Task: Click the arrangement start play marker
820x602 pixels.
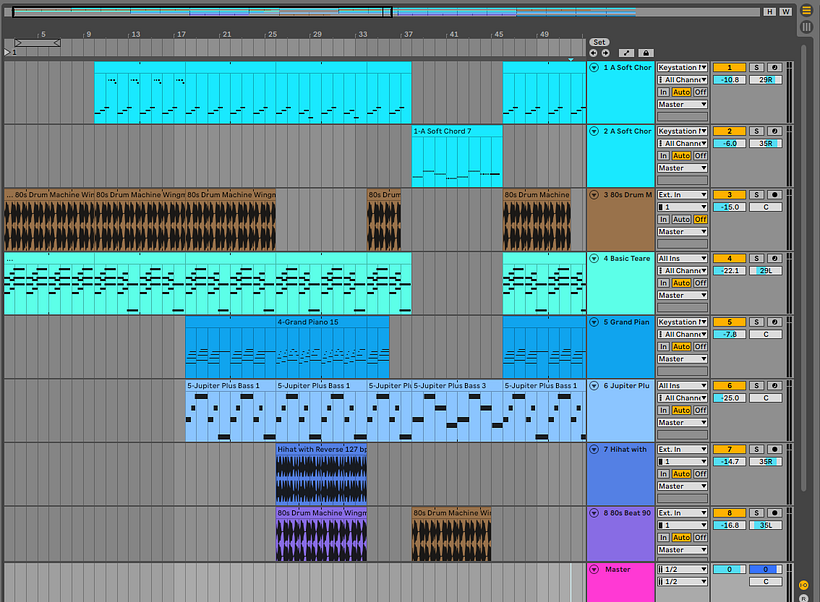Action: point(7,52)
